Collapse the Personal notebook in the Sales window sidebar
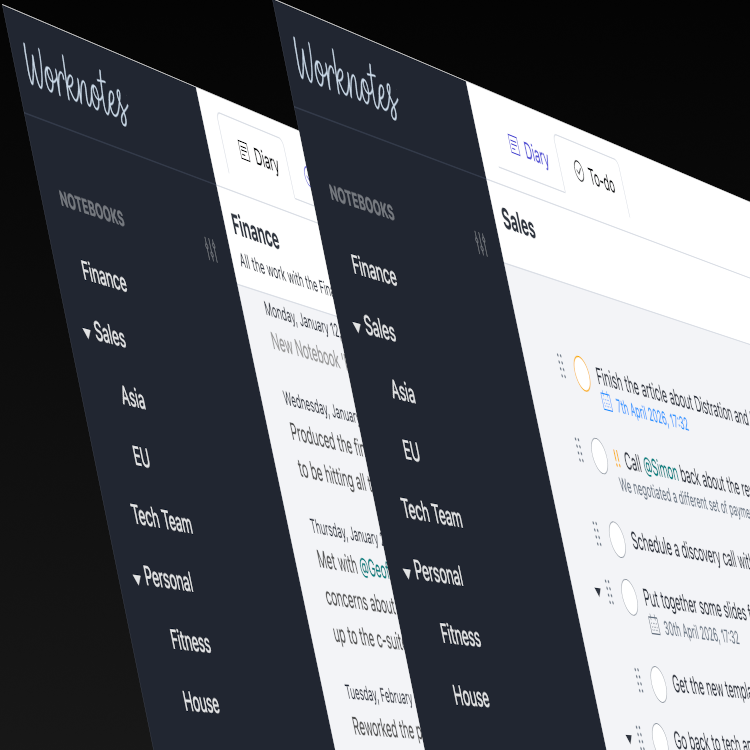This screenshot has height=750, width=750. tap(407, 573)
